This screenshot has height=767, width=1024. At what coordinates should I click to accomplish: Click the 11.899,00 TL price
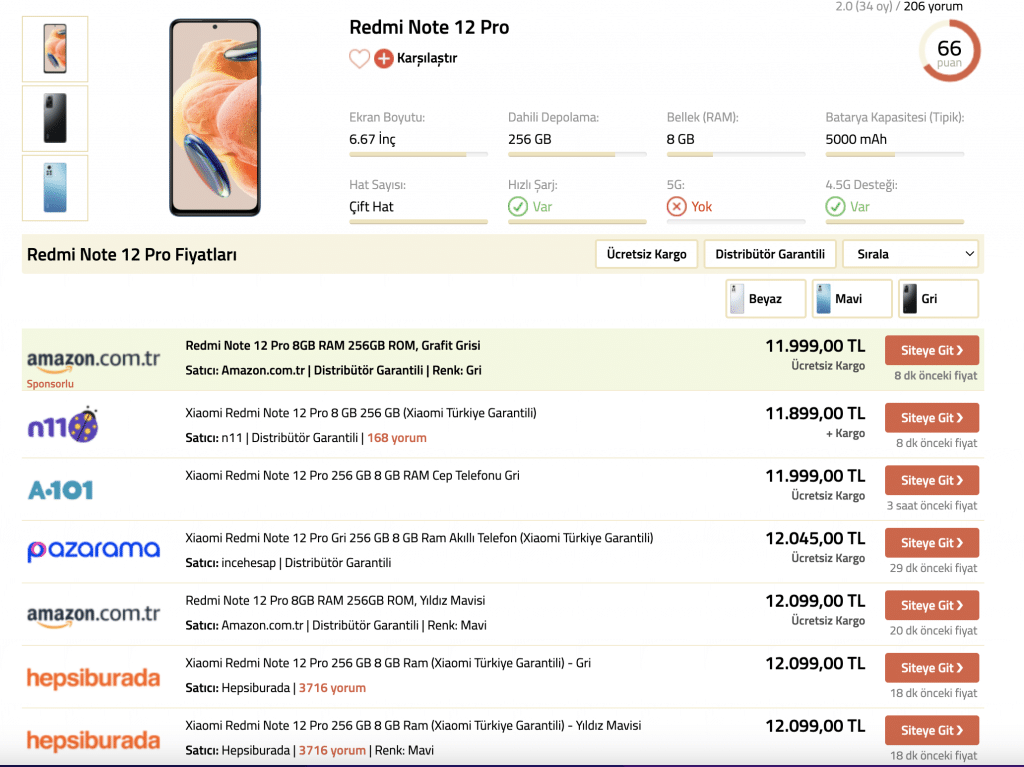(815, 414)
